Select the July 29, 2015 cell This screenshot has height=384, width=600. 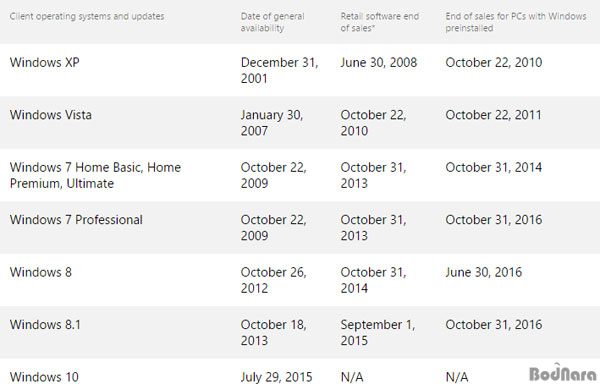276,377
